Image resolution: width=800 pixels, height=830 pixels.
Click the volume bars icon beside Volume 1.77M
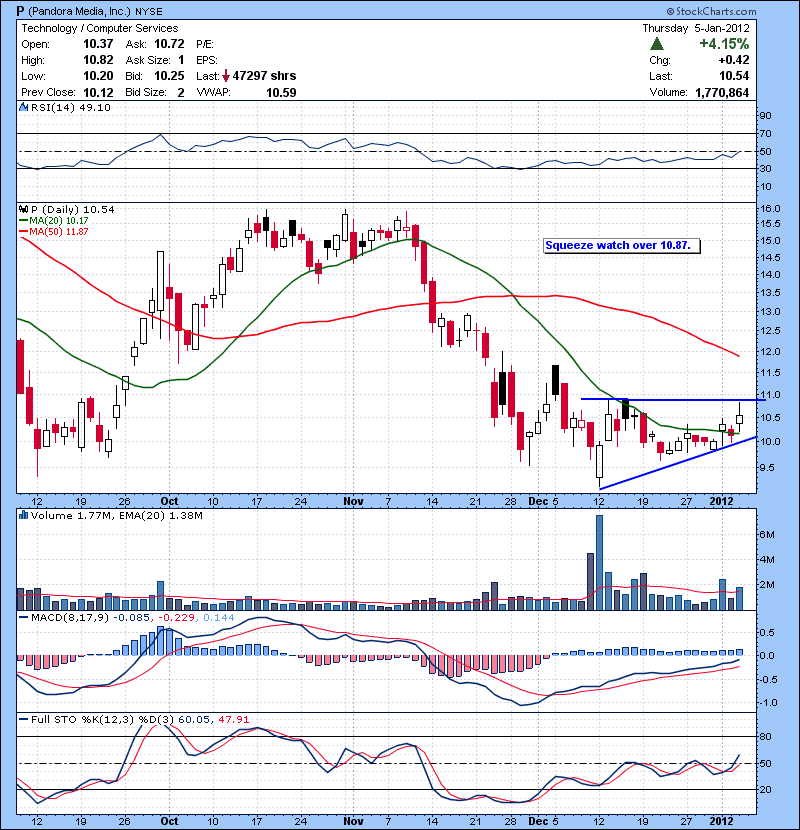(x=23, y=515)
